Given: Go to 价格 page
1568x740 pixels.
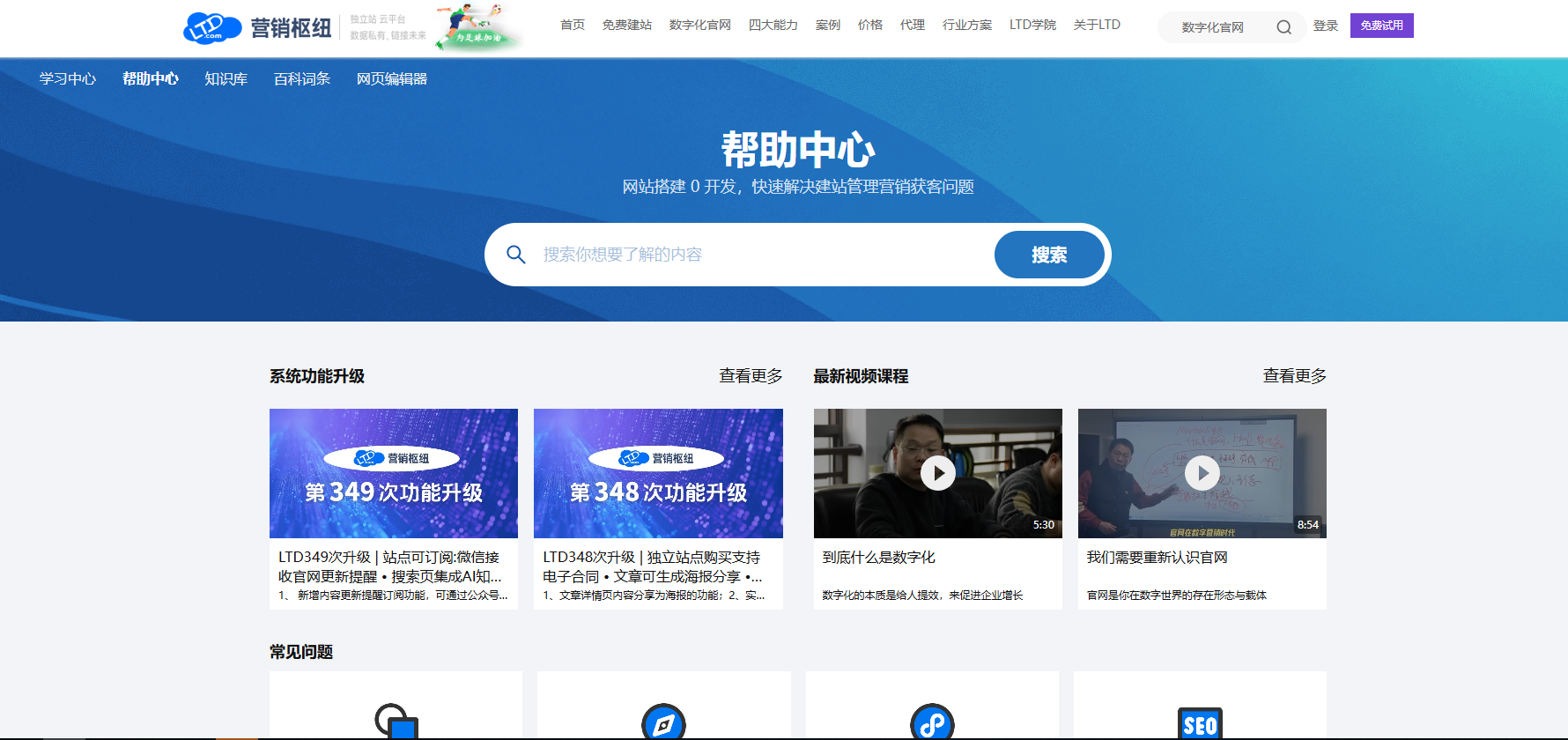Looking at the screenshot, I should pos(870,25).
